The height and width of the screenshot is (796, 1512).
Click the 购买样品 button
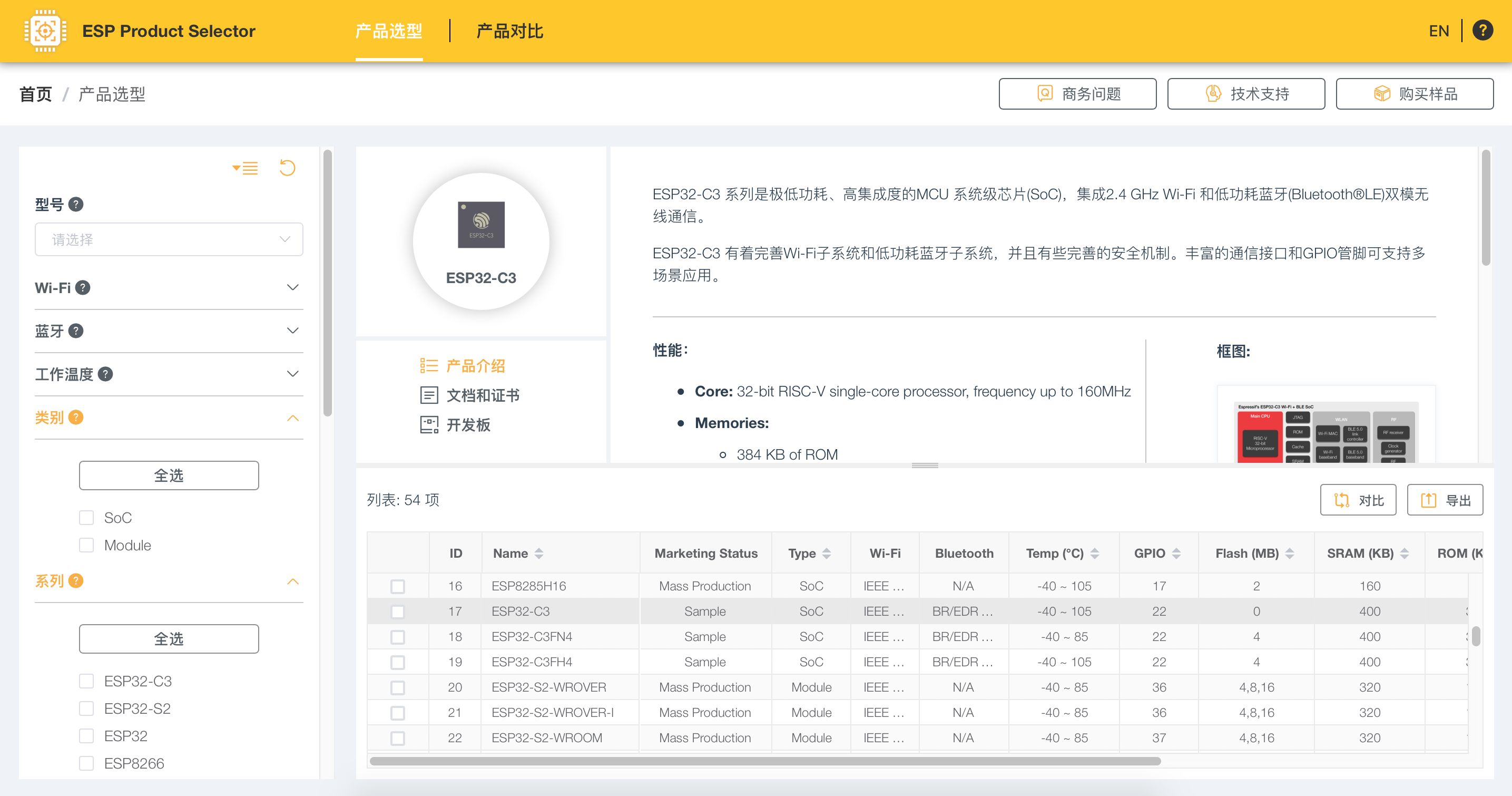1415,93
